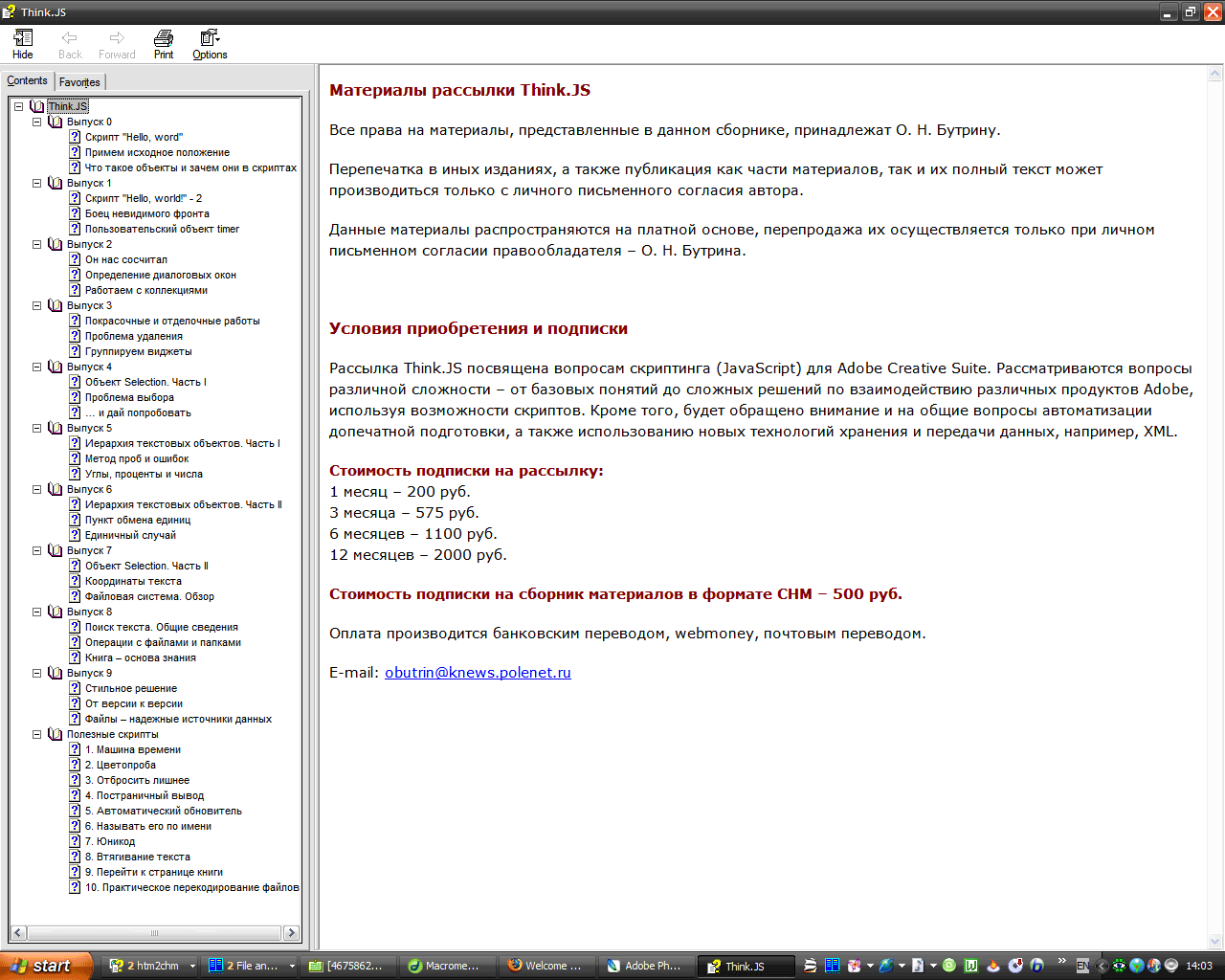Open topic Поиск текста. Общие сведения
1225x980 pixels.
[x=162, y=627]
